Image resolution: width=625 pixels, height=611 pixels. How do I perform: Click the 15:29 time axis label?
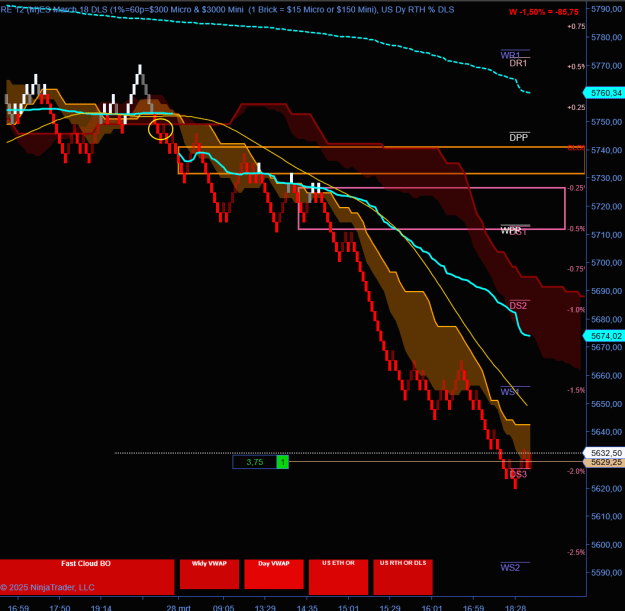pos(390,607)
